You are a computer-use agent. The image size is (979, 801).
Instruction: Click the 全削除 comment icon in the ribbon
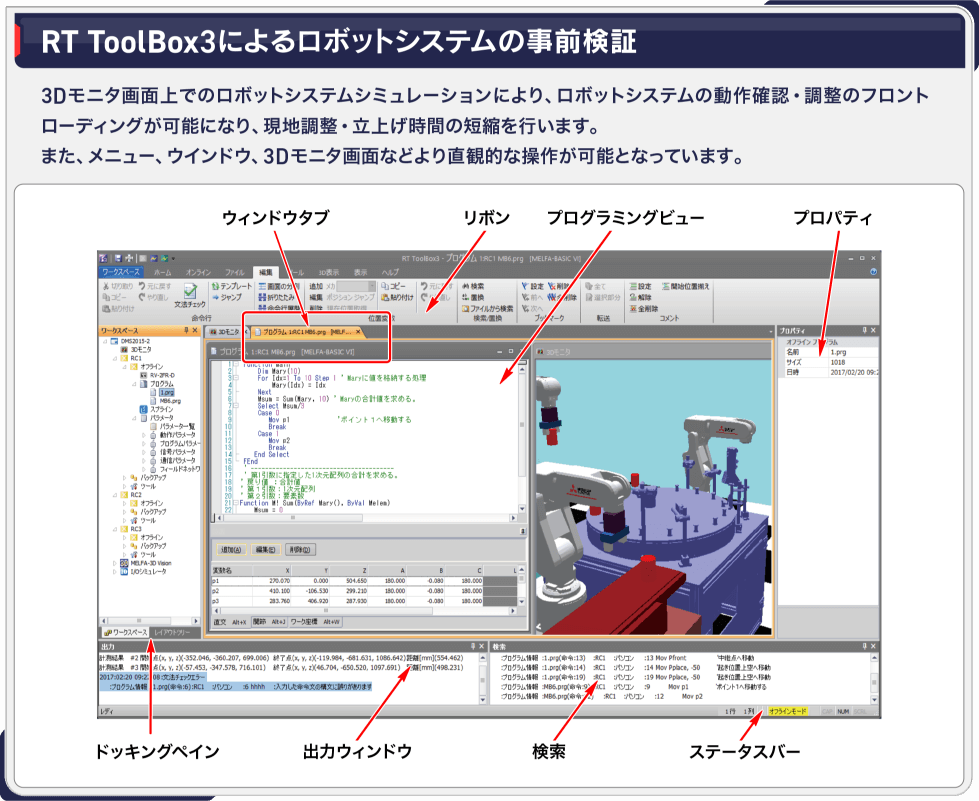point(631,308)
